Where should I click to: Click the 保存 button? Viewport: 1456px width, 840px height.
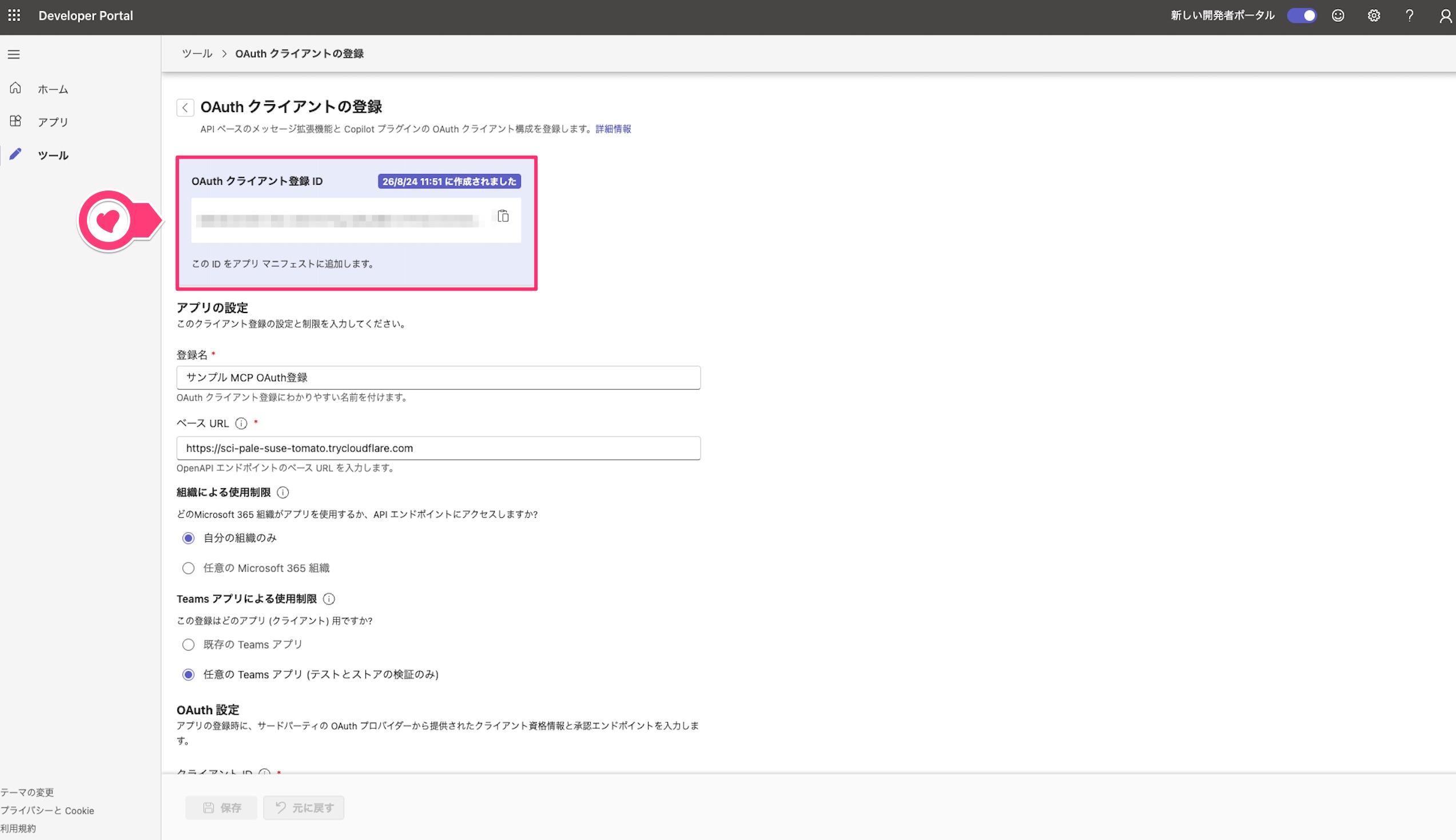tap(221, 808)
